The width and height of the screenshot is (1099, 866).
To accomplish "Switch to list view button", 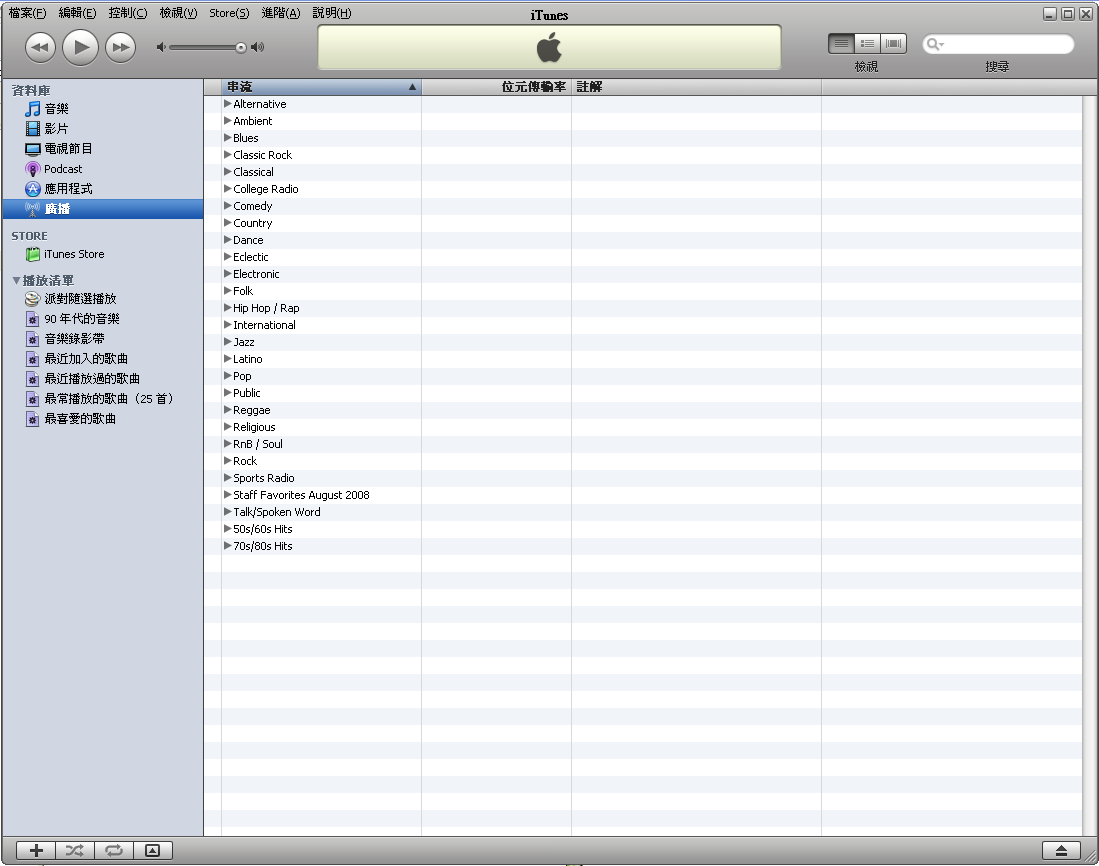I will click(841, 43).
